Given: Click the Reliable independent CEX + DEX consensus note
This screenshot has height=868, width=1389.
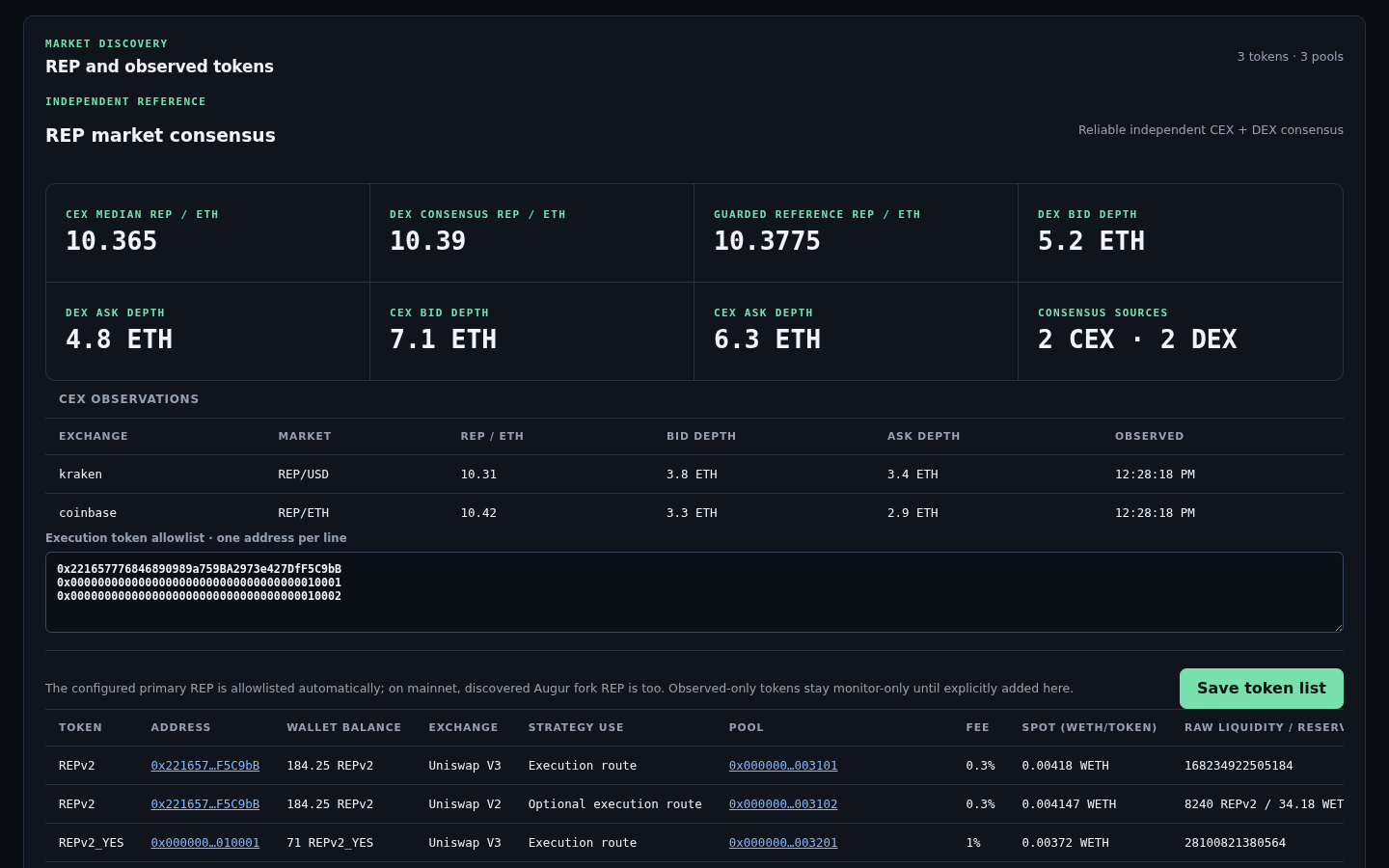Looking at the screenshot, I should coord(1211,130).
